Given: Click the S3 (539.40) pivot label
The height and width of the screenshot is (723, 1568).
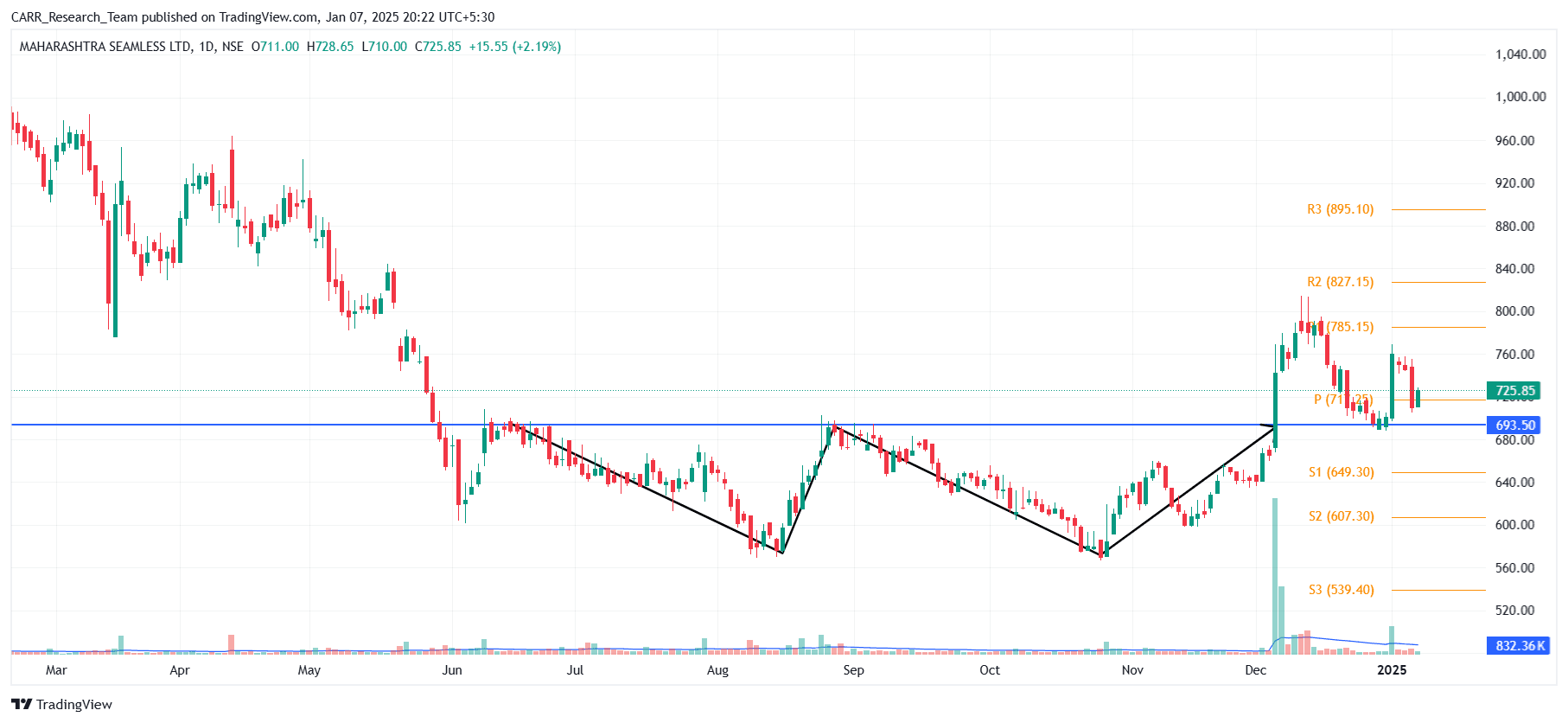Looking at the screenshot, I should [x=1341, y=590].
